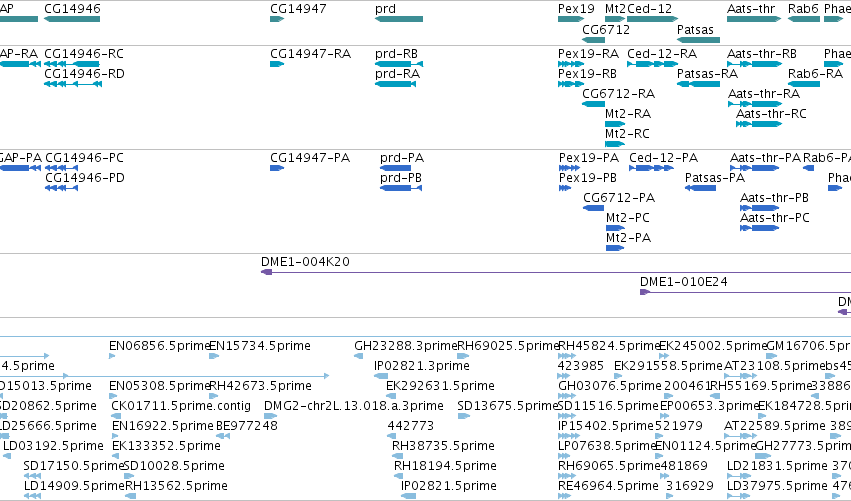851x501 pixels.
Task: Click the CG6712 gene glyph
Action: point(593,40)
